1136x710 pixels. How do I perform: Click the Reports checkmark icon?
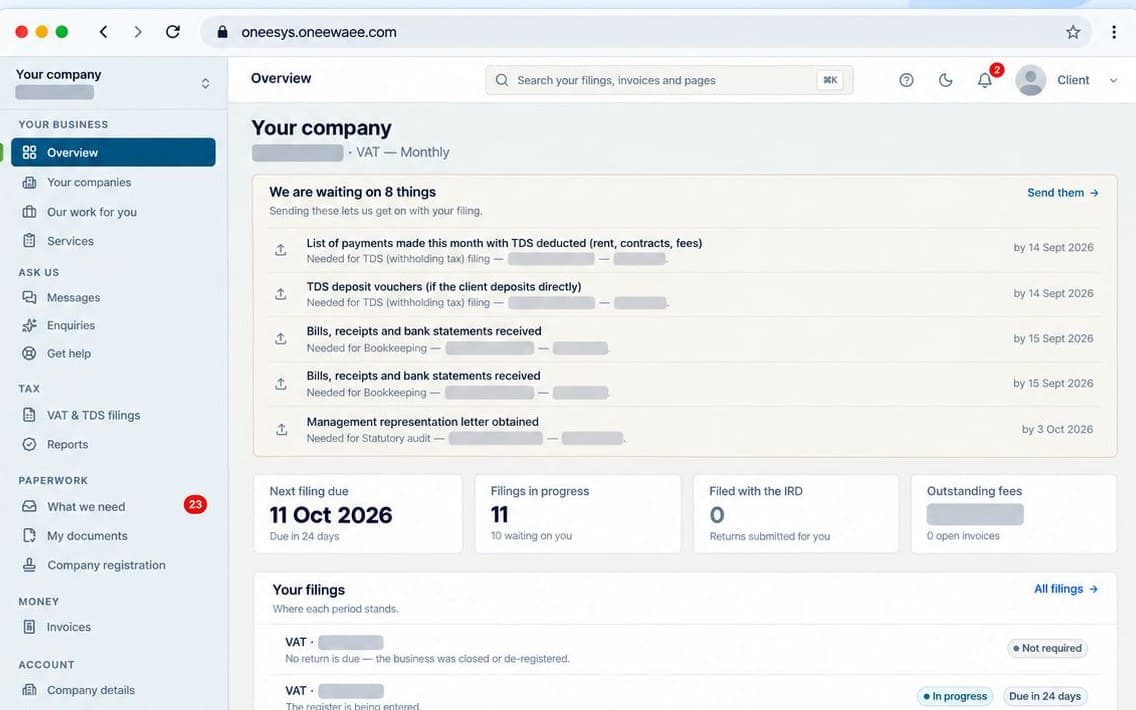click(29, 445)
